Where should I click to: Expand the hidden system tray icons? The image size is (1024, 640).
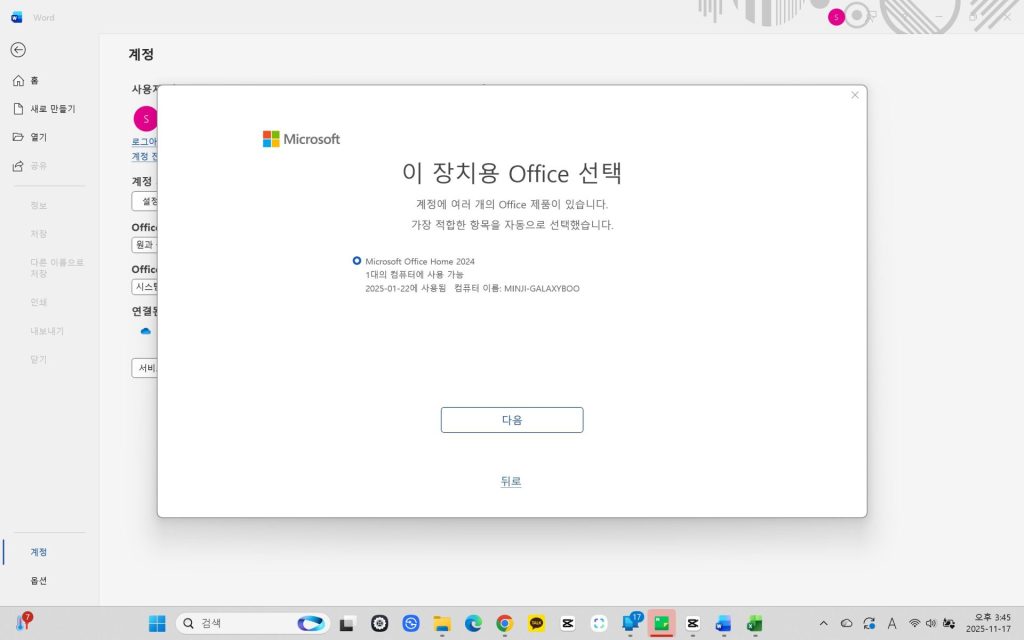click(823, 624)
